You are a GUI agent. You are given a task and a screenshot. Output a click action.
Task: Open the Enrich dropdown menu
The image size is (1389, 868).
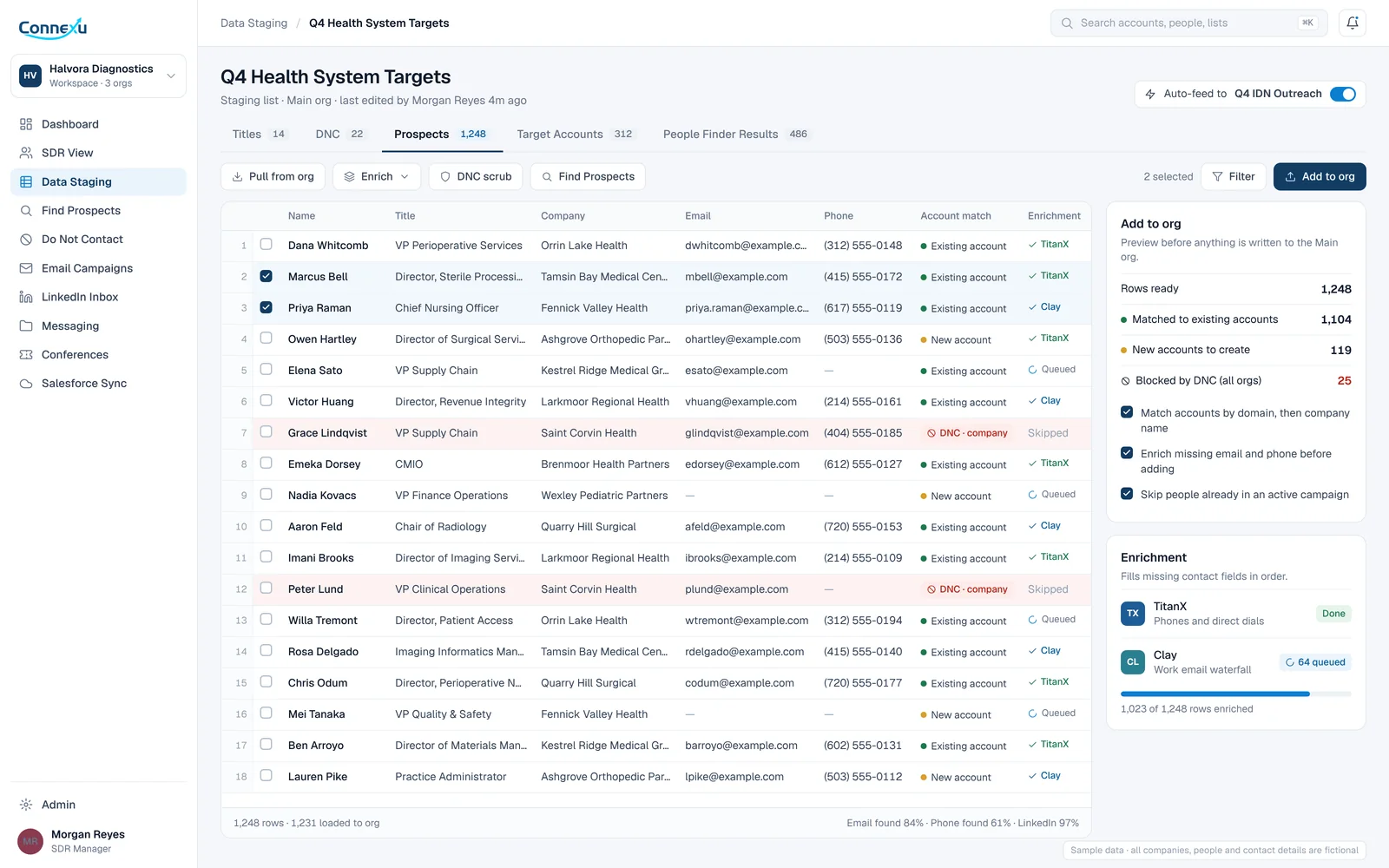point(377,176)
